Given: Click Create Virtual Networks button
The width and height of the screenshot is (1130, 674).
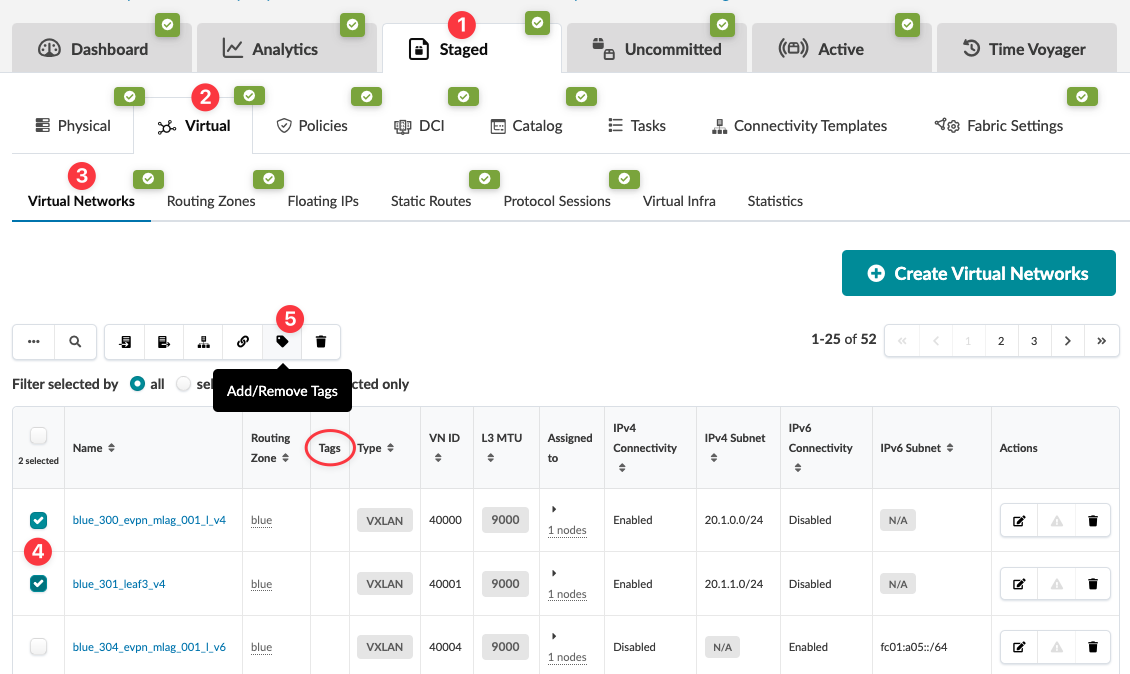Looking at the screenshot, I should click(x=979, y=273).
